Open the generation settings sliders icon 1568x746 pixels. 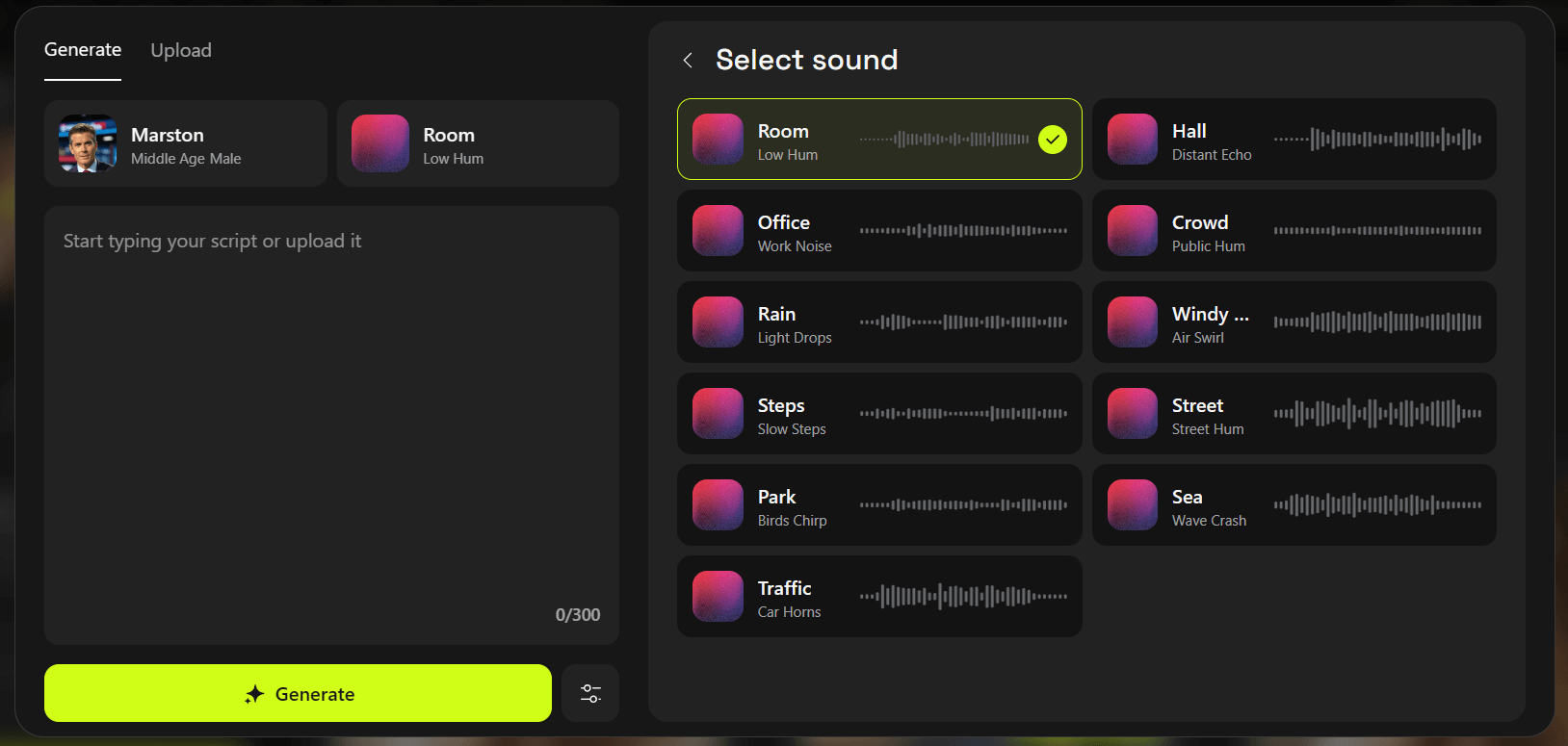590,693
